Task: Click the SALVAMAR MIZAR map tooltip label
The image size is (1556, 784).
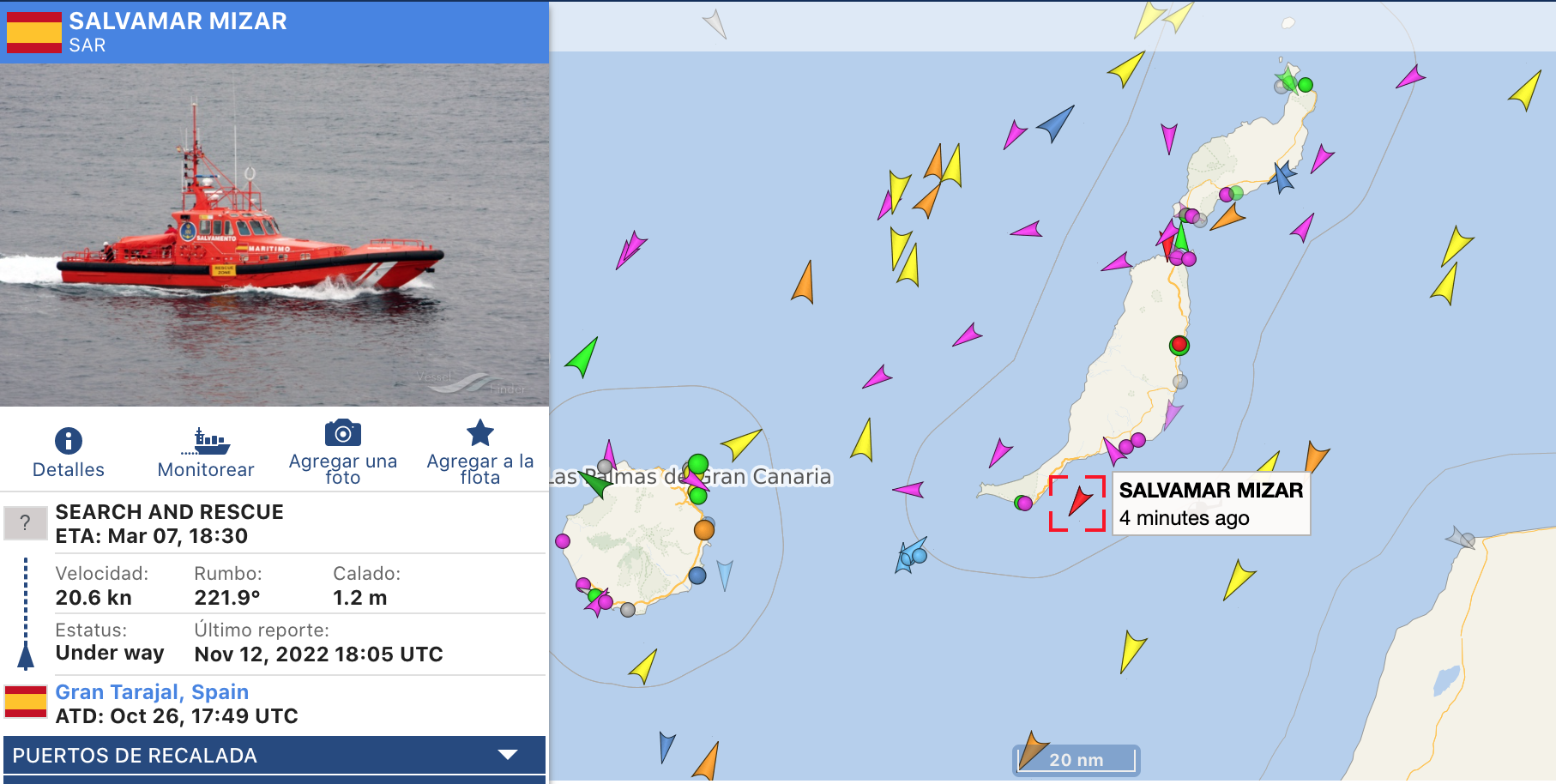Action: tap(1210, 504)
